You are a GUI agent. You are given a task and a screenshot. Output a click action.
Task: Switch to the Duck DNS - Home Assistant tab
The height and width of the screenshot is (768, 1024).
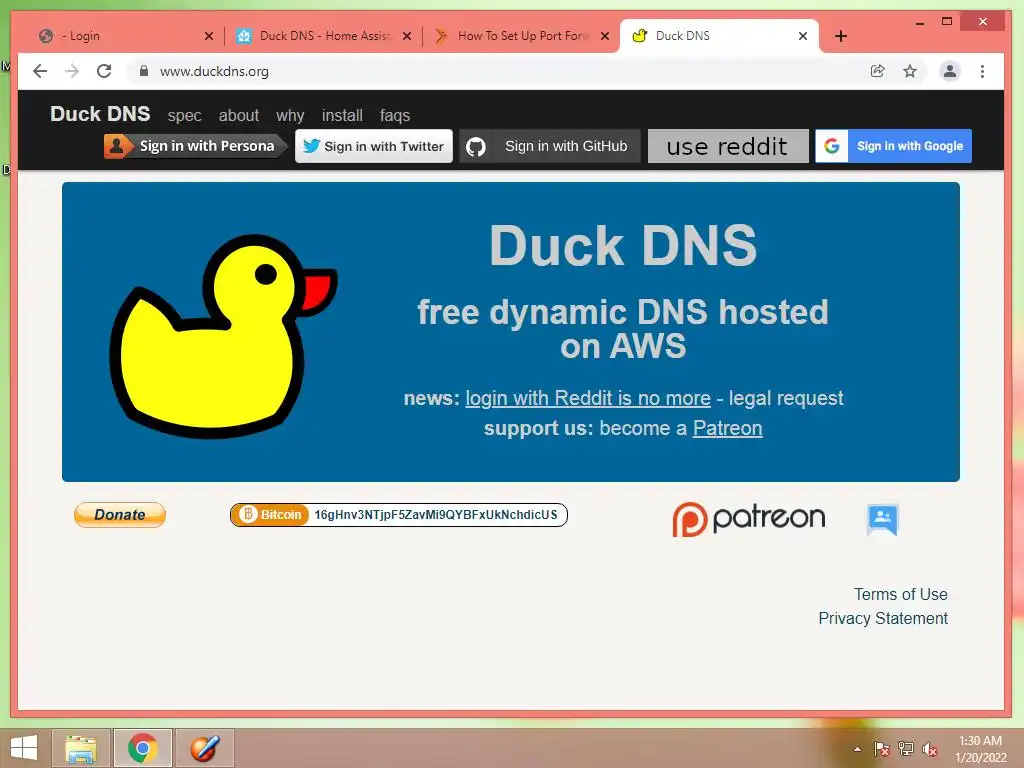pyautogui.click(x=323, y=36)
